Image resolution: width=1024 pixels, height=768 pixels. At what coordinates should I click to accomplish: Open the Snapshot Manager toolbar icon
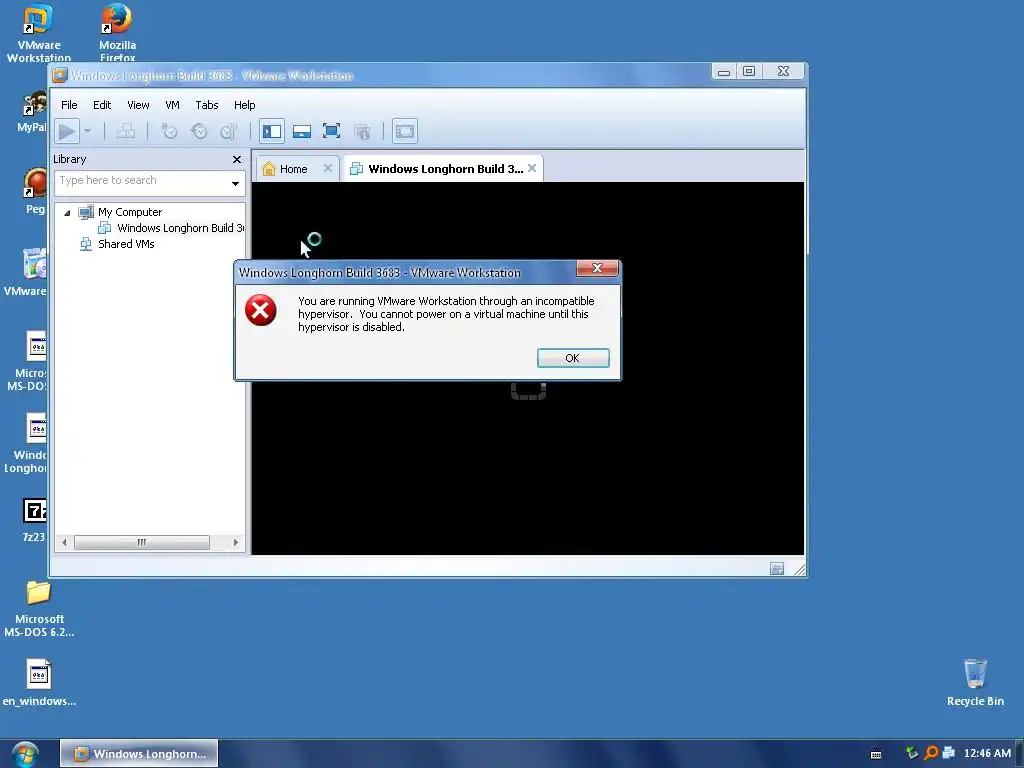click(228, 131)
